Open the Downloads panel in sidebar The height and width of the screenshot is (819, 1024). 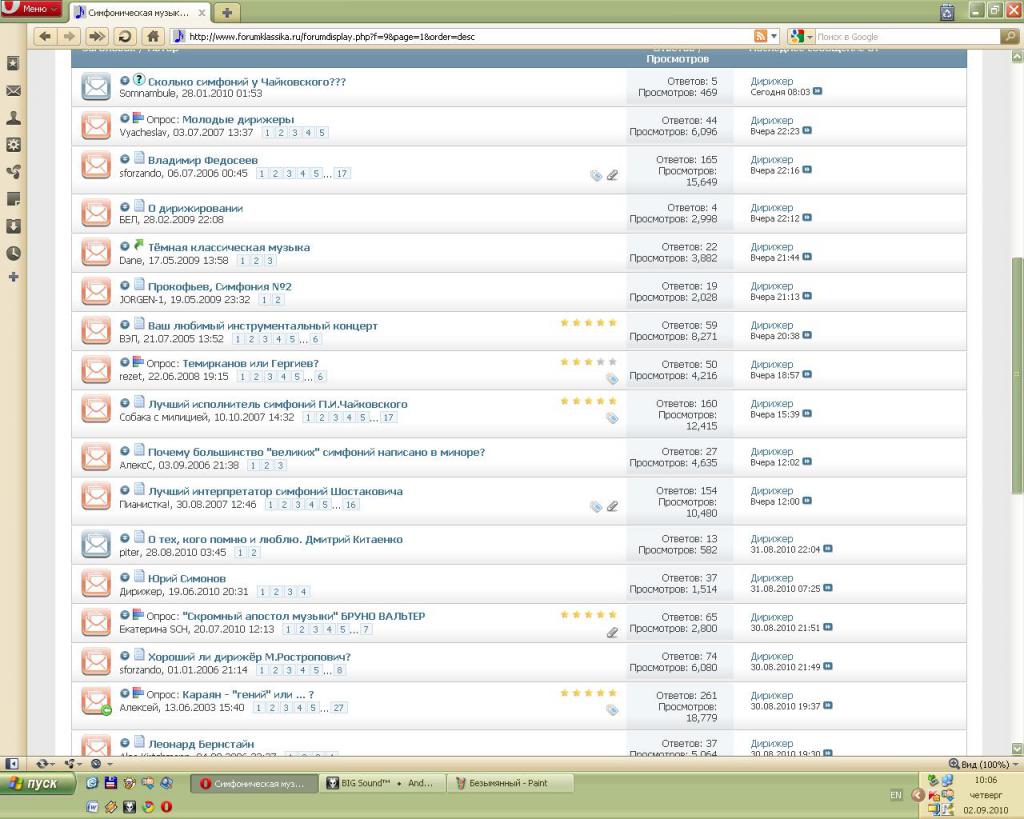pos(14,226)
